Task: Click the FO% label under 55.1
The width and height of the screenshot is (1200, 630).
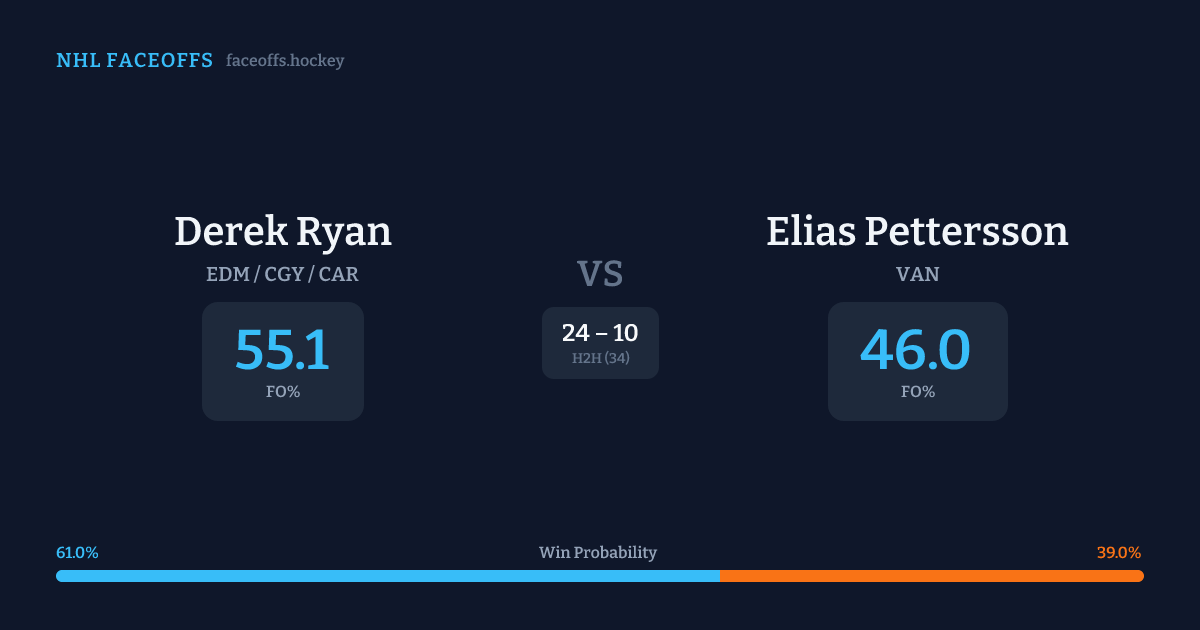Action: pos(283,392)
